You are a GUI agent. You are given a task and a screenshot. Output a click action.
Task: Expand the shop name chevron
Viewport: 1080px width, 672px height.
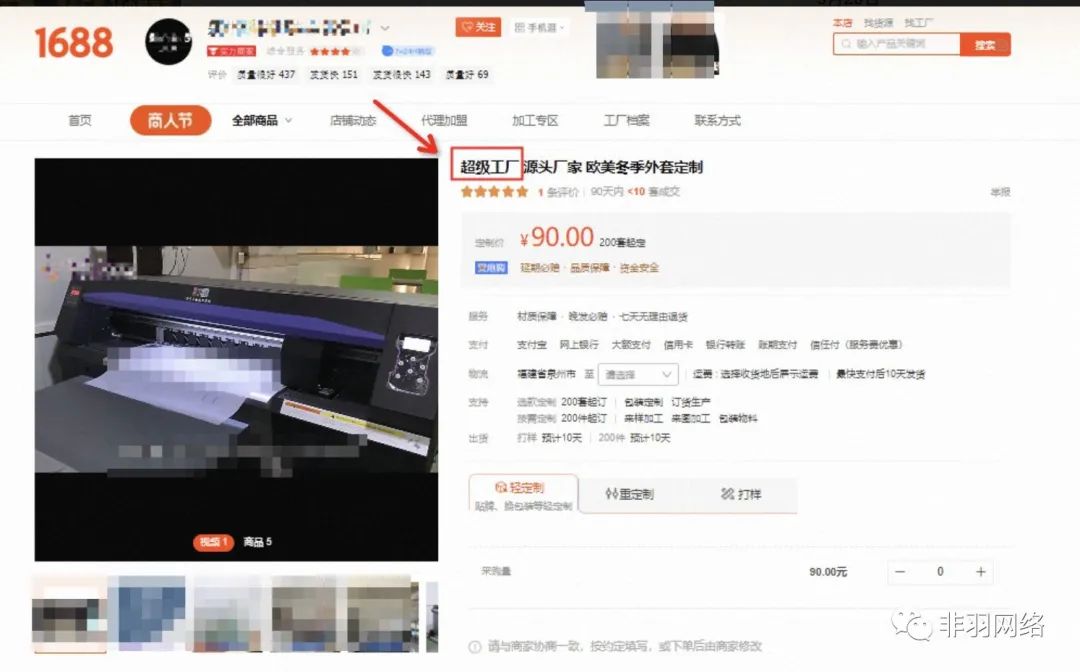coord(385,27)
